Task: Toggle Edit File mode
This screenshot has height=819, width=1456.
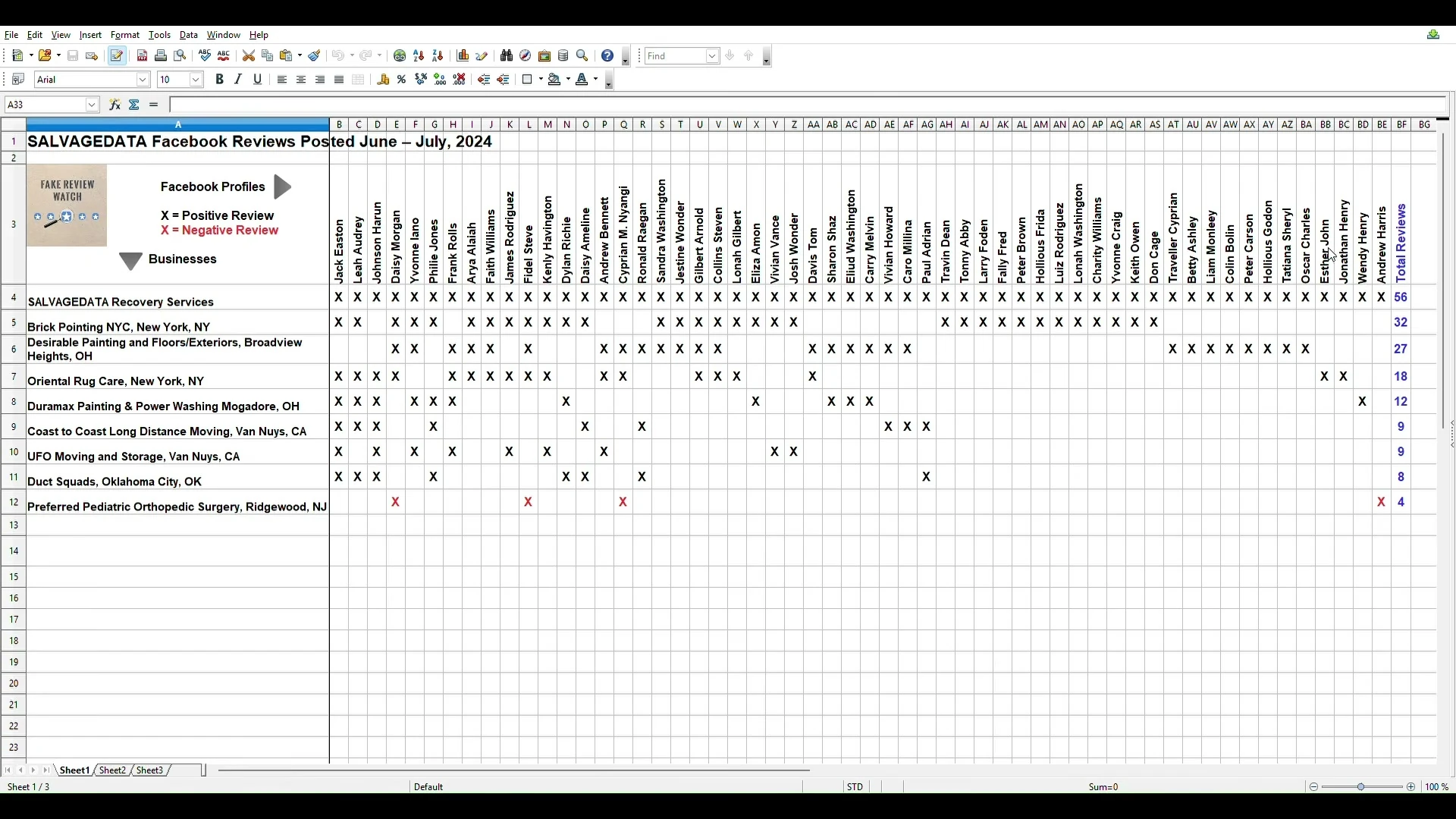Action: coord(117,56)
